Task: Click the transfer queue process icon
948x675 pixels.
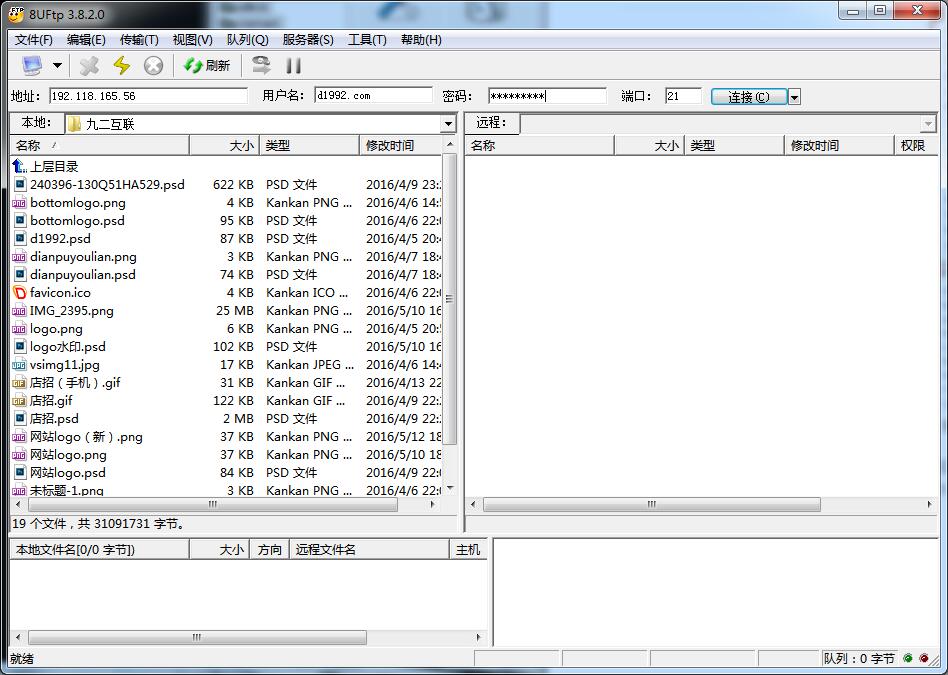Action: [261, 66]
